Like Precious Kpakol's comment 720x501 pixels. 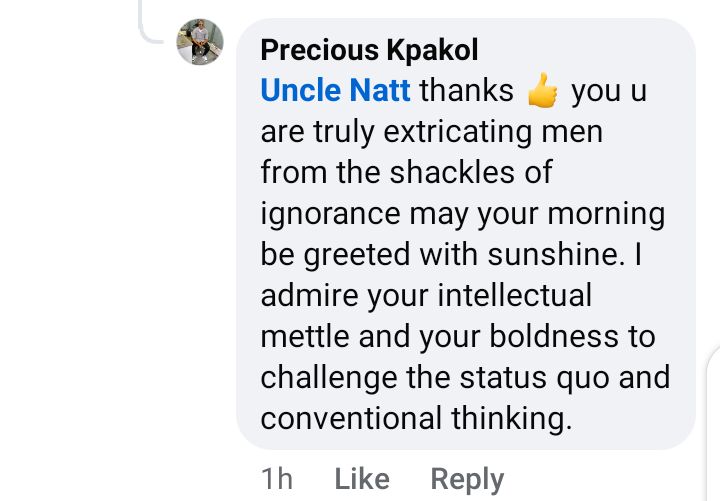[x=361, y=479]
